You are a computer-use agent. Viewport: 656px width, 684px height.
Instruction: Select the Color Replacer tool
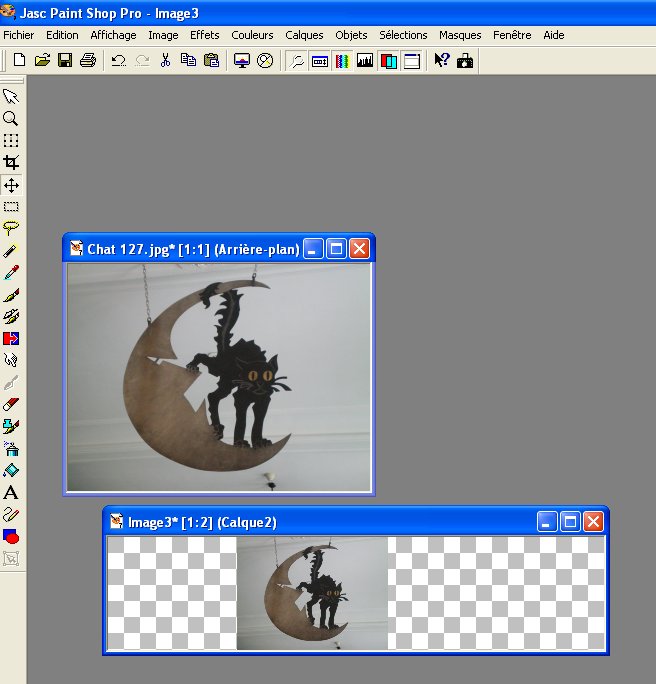click(11, 339)
